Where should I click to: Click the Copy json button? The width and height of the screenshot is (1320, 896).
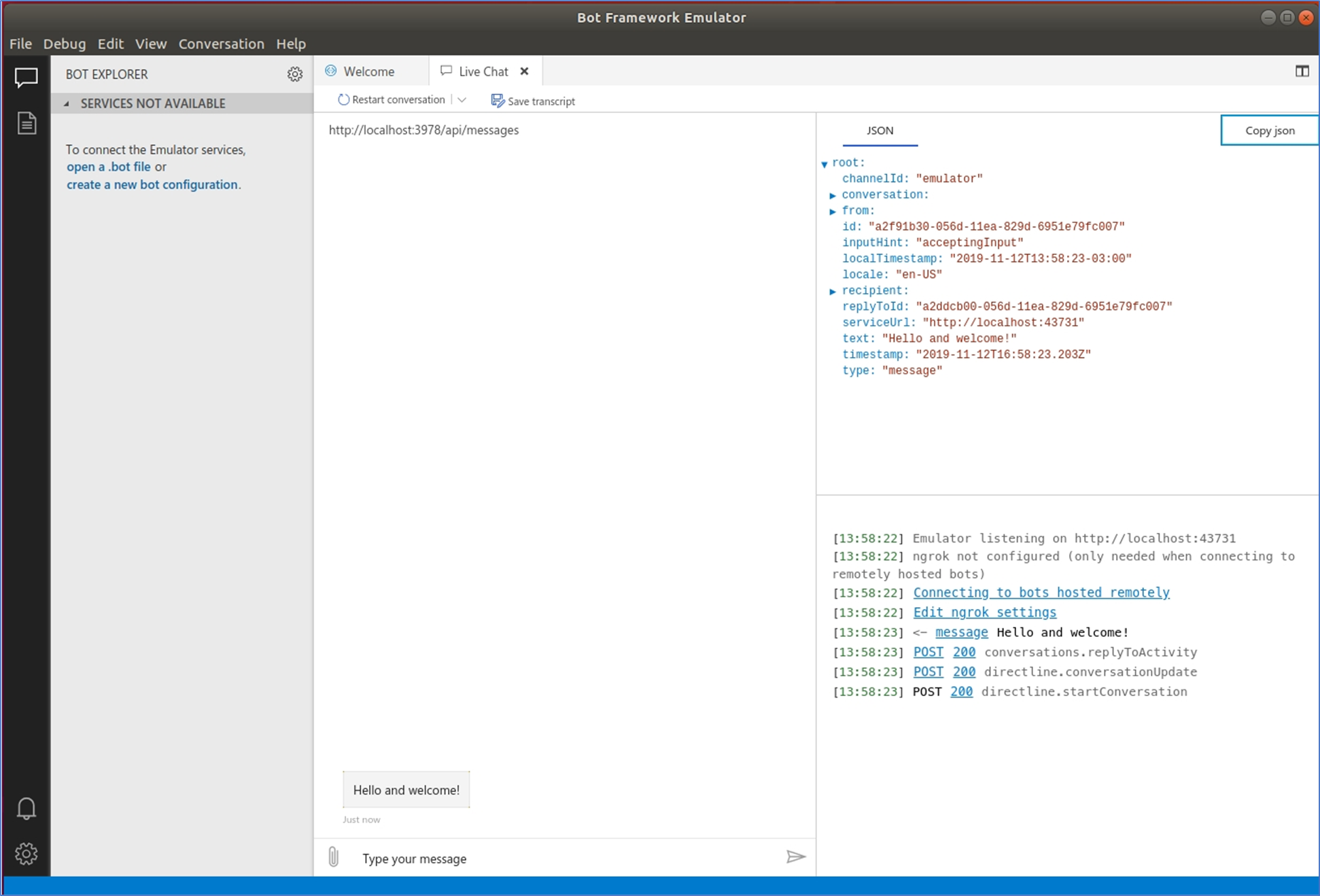point(1269,130)
